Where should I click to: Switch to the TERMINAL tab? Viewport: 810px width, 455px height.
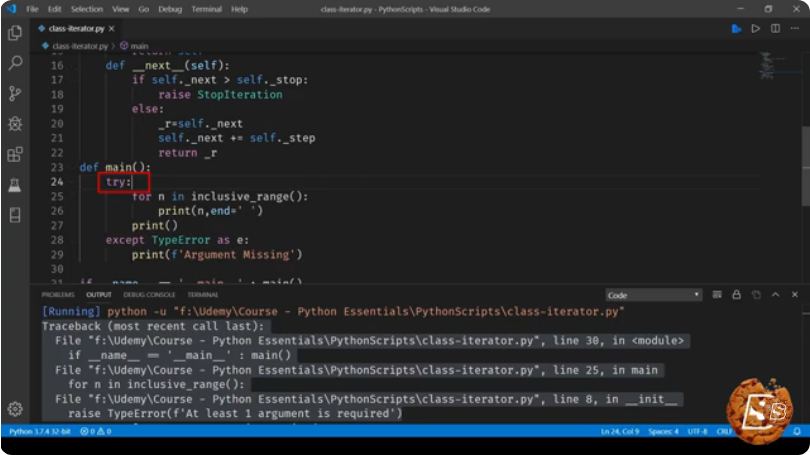203,295
